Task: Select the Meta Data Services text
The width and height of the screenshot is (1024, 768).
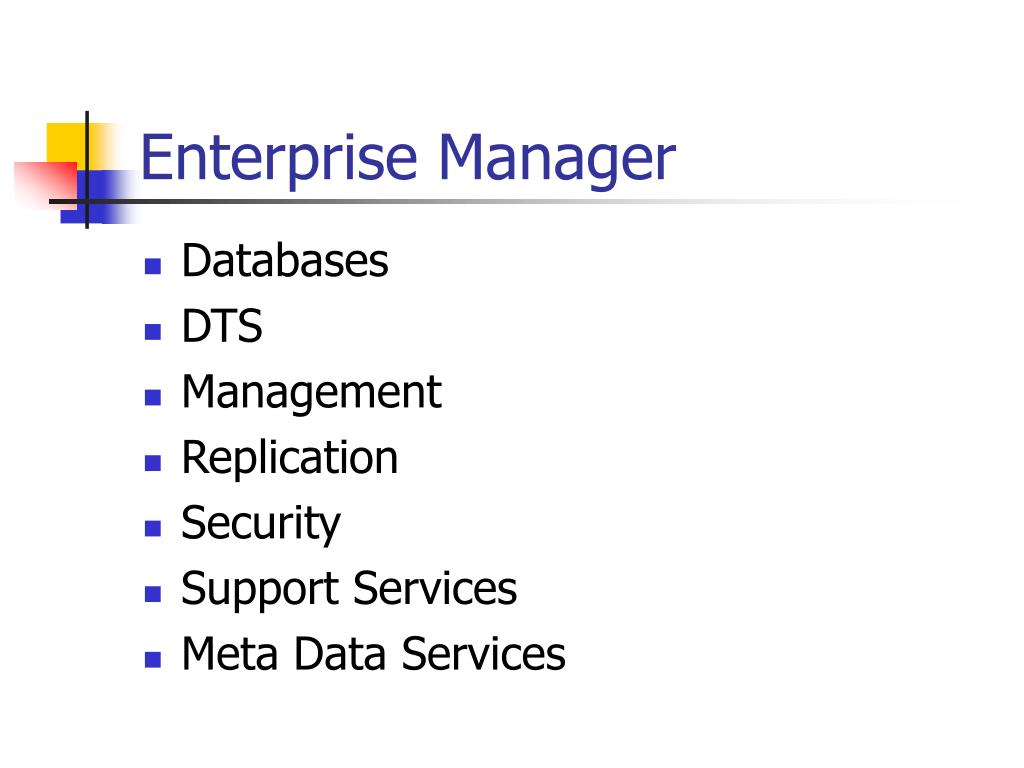Action: pyautogui.click(x=373, y=654)
